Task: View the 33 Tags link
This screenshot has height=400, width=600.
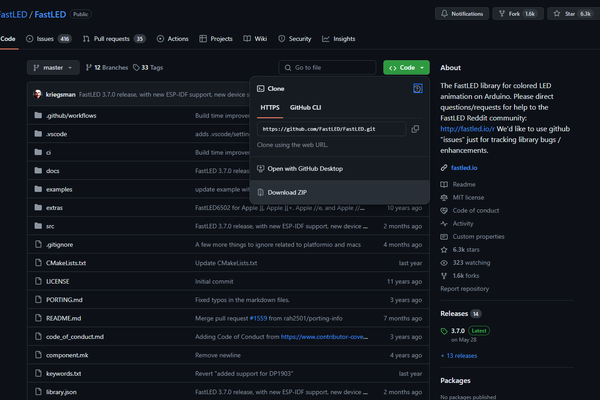Action: click(x=148, y=67)
